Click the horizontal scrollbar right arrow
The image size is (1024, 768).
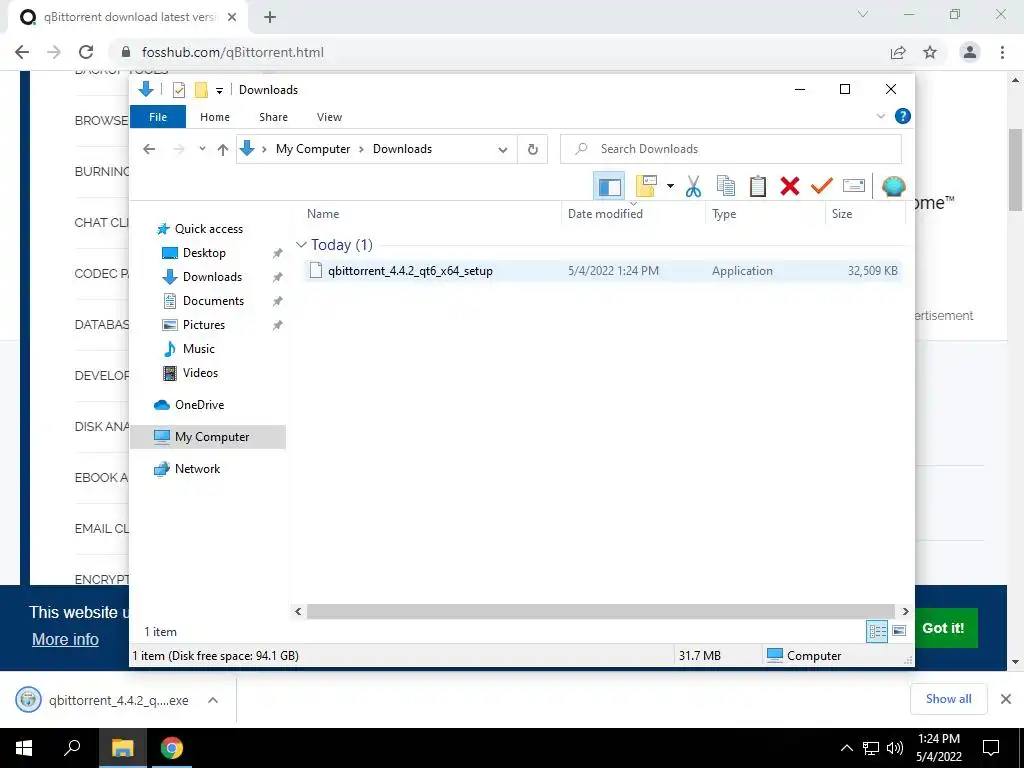pyautogui.click(x=905, y=611)
